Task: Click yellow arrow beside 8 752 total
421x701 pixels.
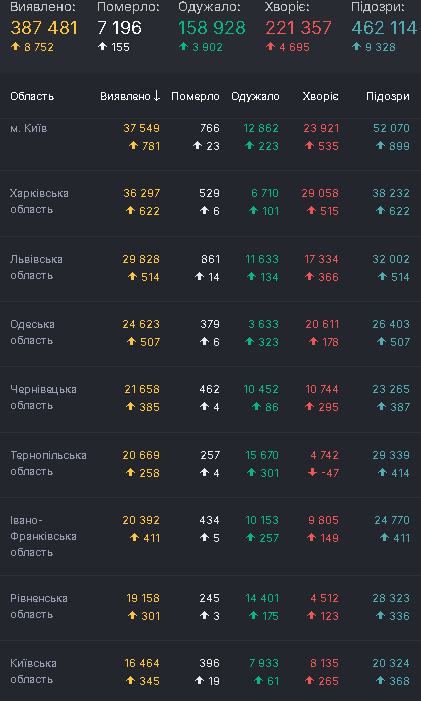Action: (x=16, y=46)
